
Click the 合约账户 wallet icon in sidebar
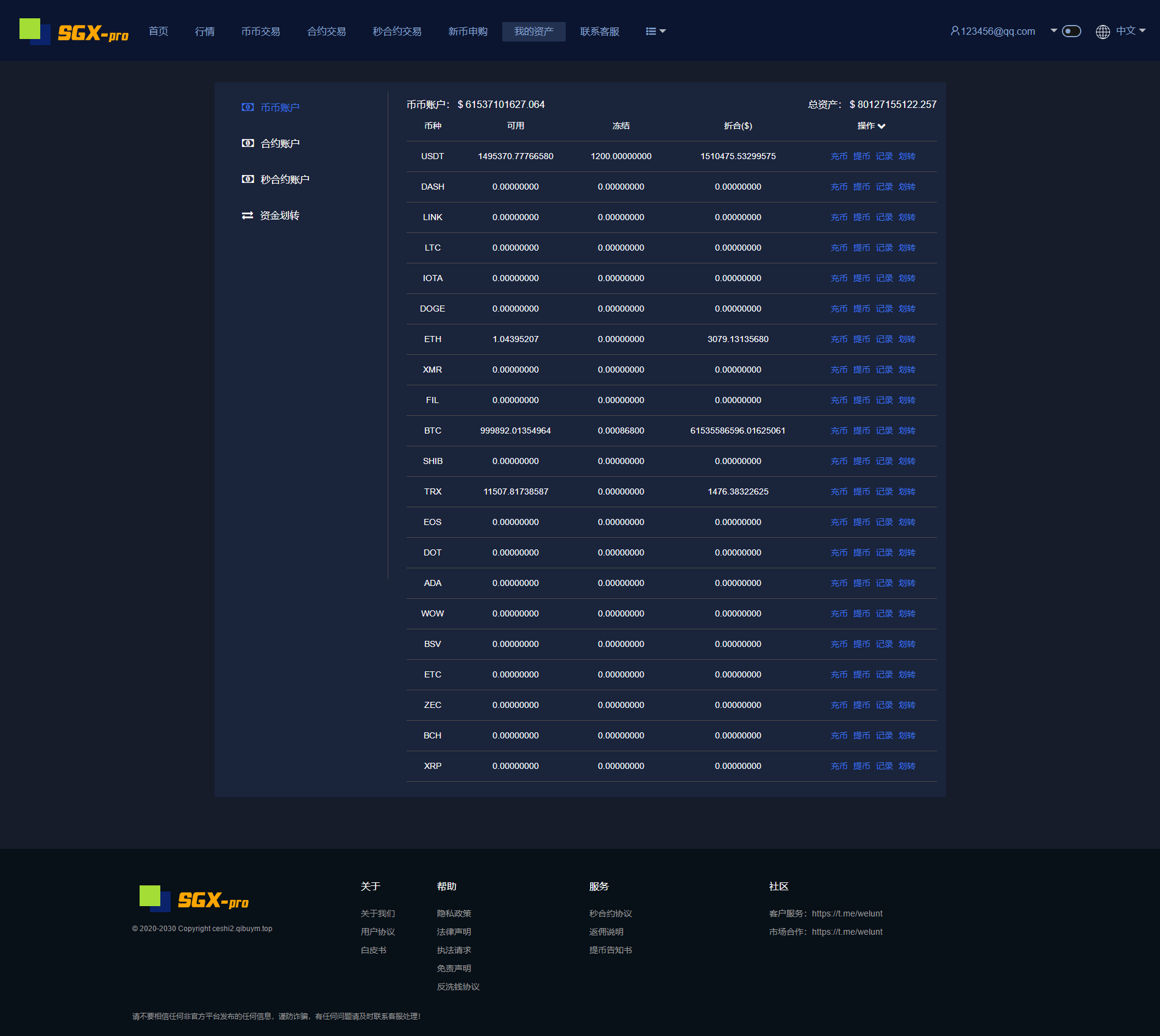[247, 143]
